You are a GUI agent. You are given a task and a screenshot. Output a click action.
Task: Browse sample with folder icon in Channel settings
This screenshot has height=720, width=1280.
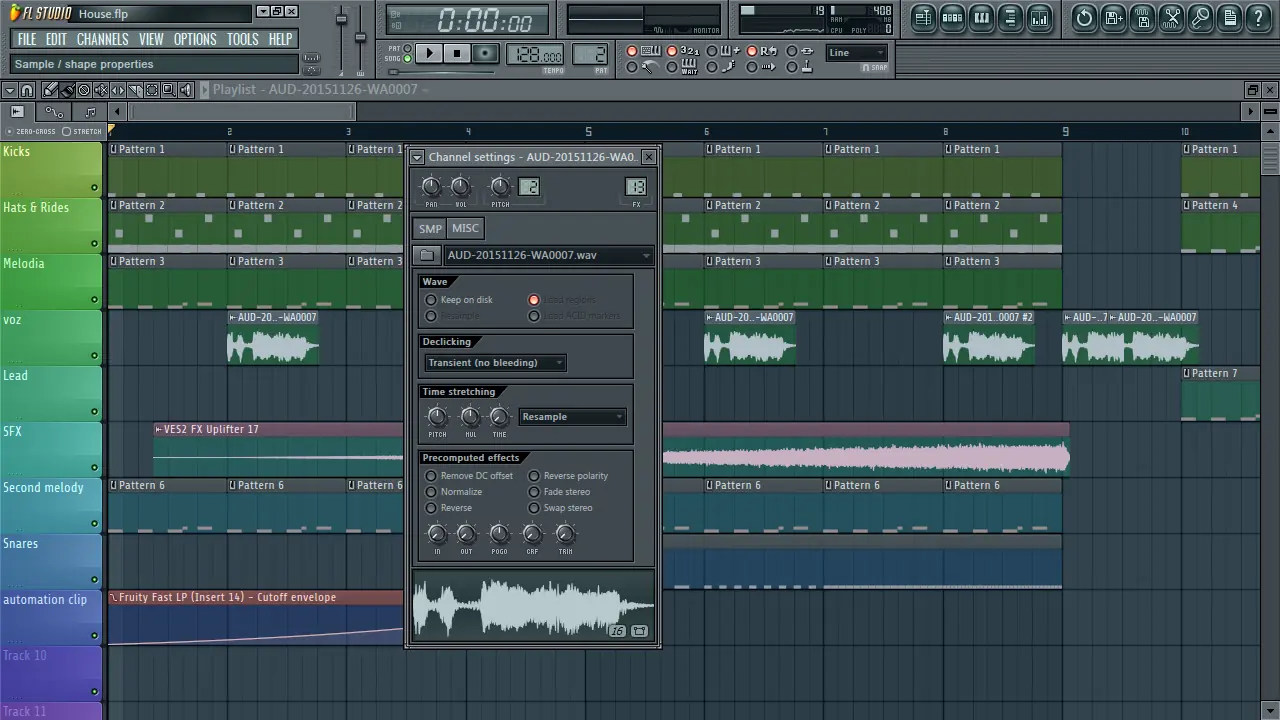point(426,255)
